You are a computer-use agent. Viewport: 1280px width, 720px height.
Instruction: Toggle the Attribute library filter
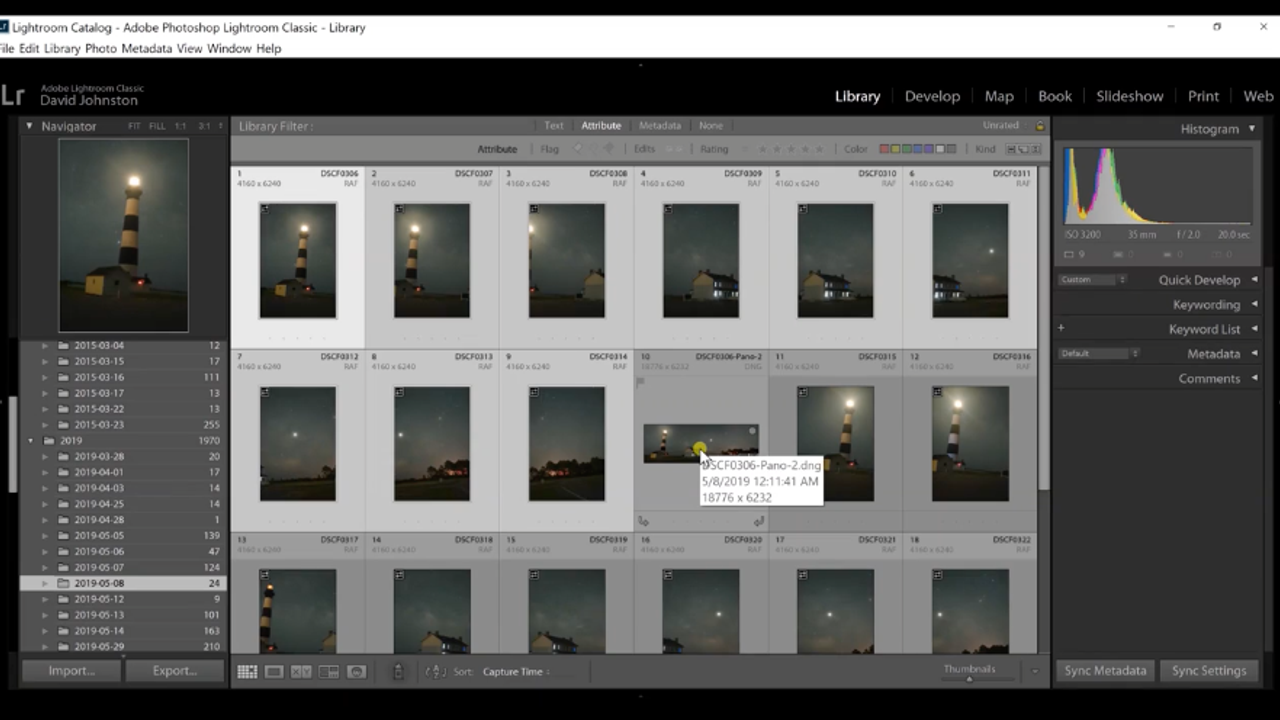pos(601,126)
